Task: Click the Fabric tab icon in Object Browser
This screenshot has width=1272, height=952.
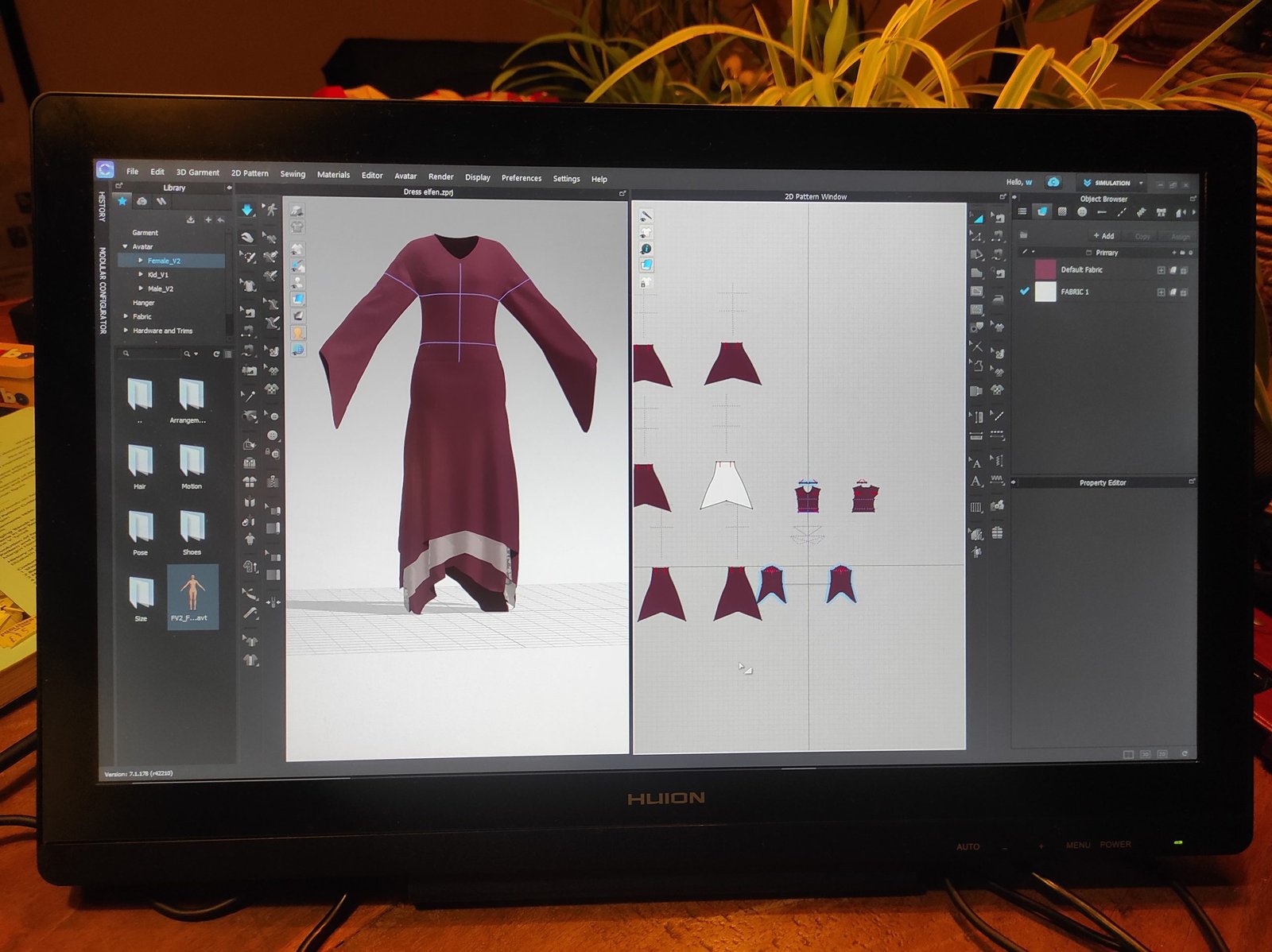Action: [1042, 211]
